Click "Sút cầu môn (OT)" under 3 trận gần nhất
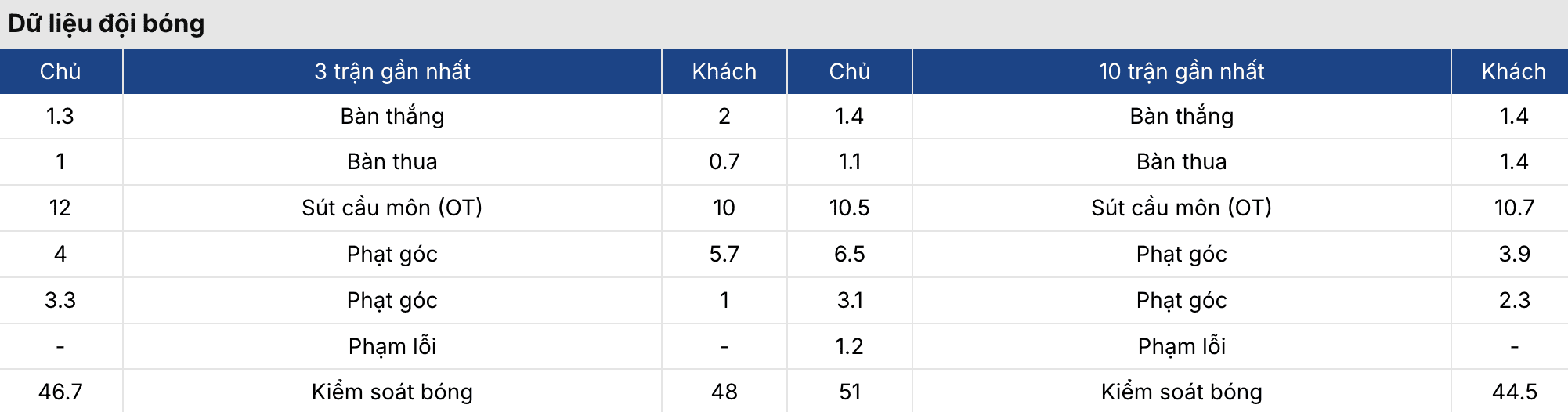This screenshot has height=412, width=1568. (x=392, y=208)
